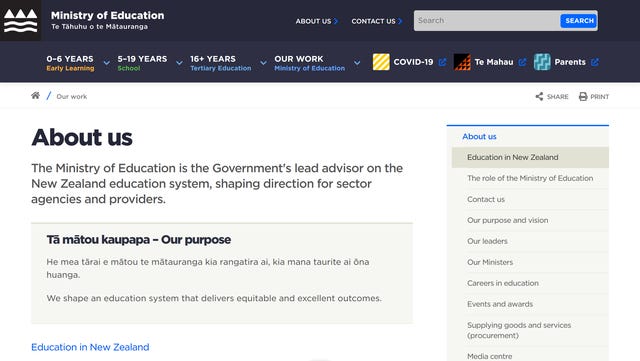Open the Our Work Ministry of Education menu
Viewport: 640px width, 361px height.
309,63
